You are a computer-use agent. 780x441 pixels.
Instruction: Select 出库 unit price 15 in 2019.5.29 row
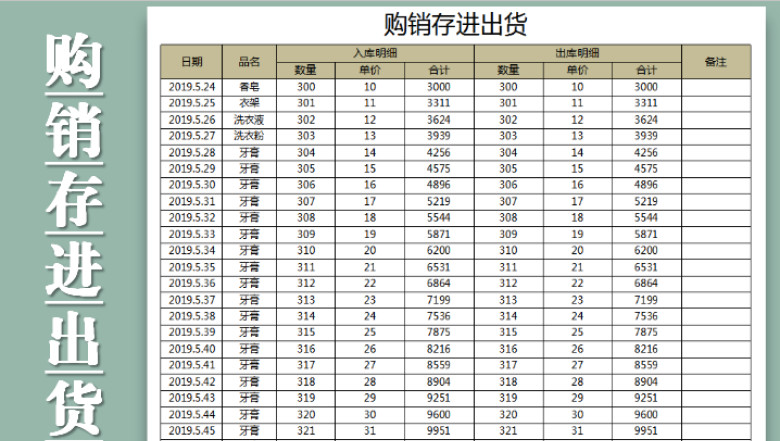click(x=578, y=169)
